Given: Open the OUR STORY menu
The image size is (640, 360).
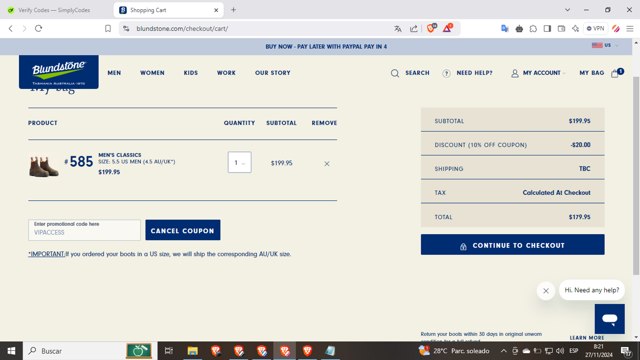Looking at the screenshot, I should (x=273, y=73).
